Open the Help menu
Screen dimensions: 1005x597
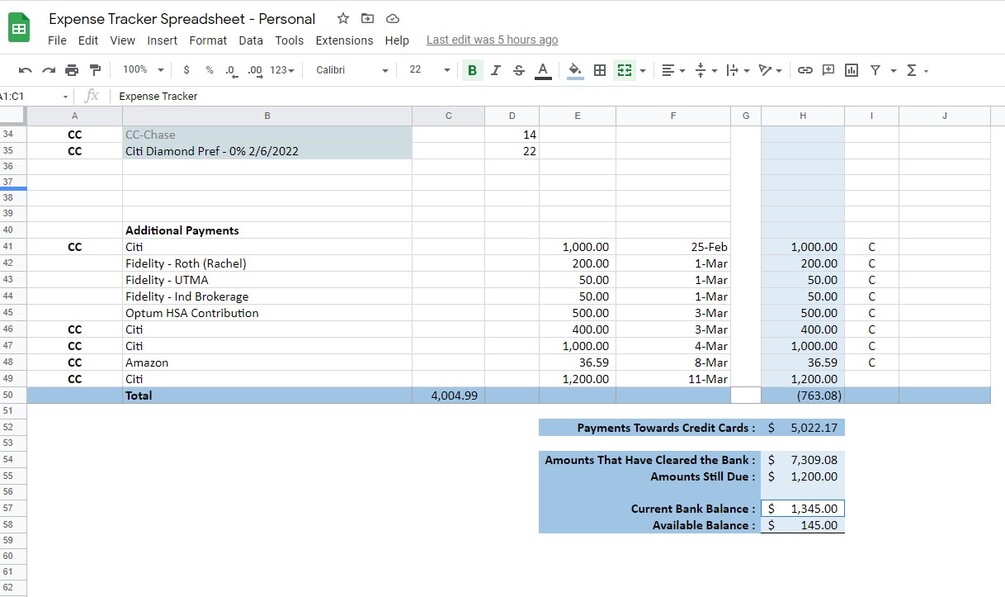coord(397,40)
